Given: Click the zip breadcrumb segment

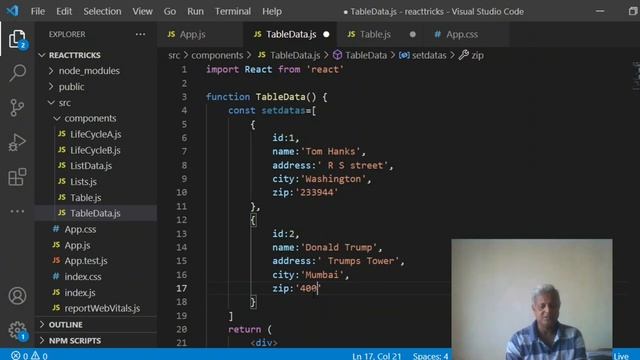Looking at the screenshot, I should click(x=478, y=55).
